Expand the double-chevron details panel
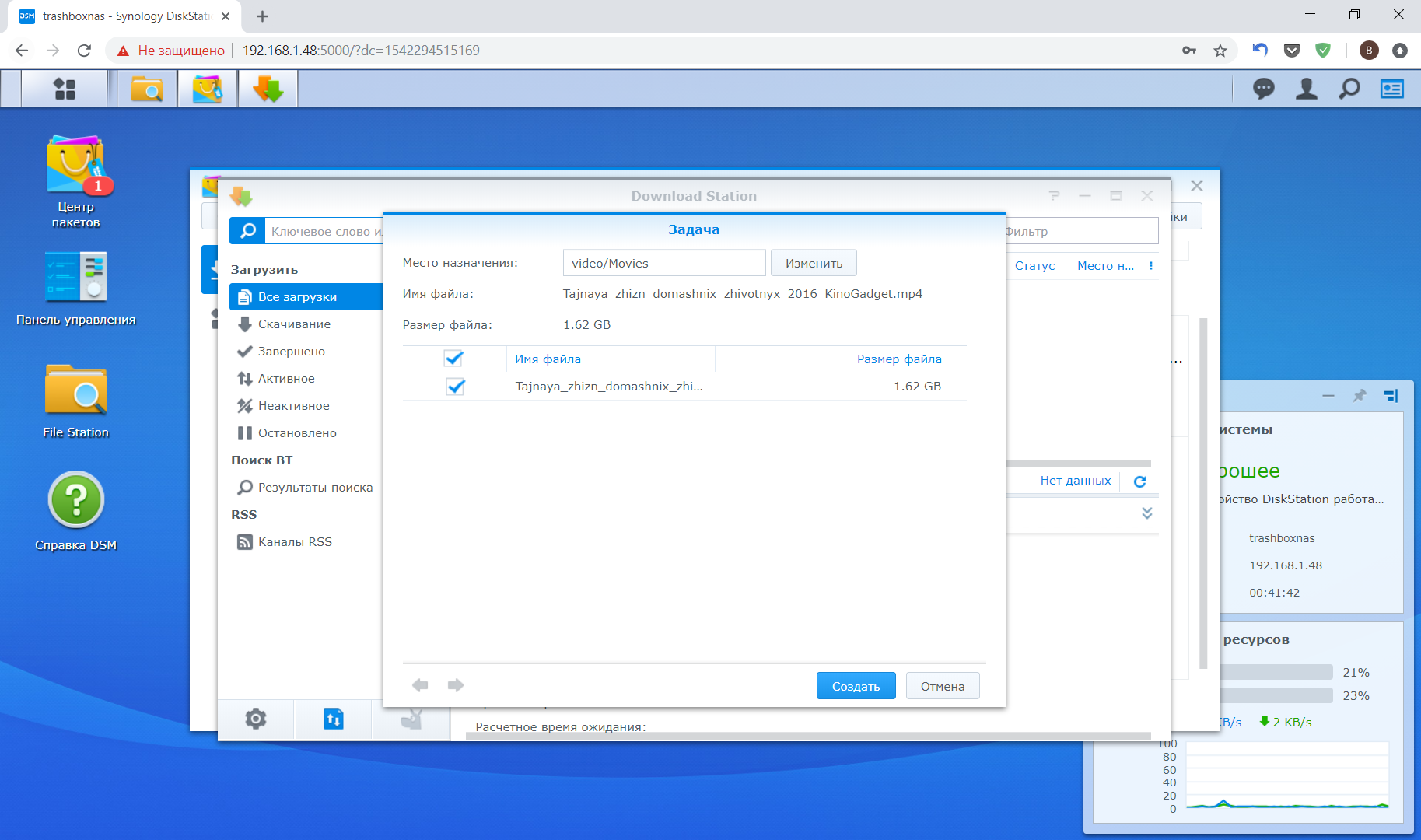 pyautogui.click(x=1146, y=513)
